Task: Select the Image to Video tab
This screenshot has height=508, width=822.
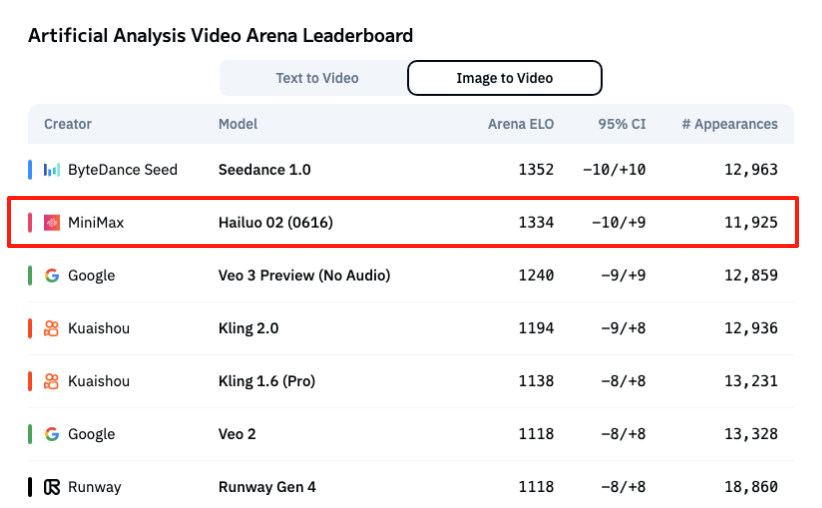Action: click(504, 78)
